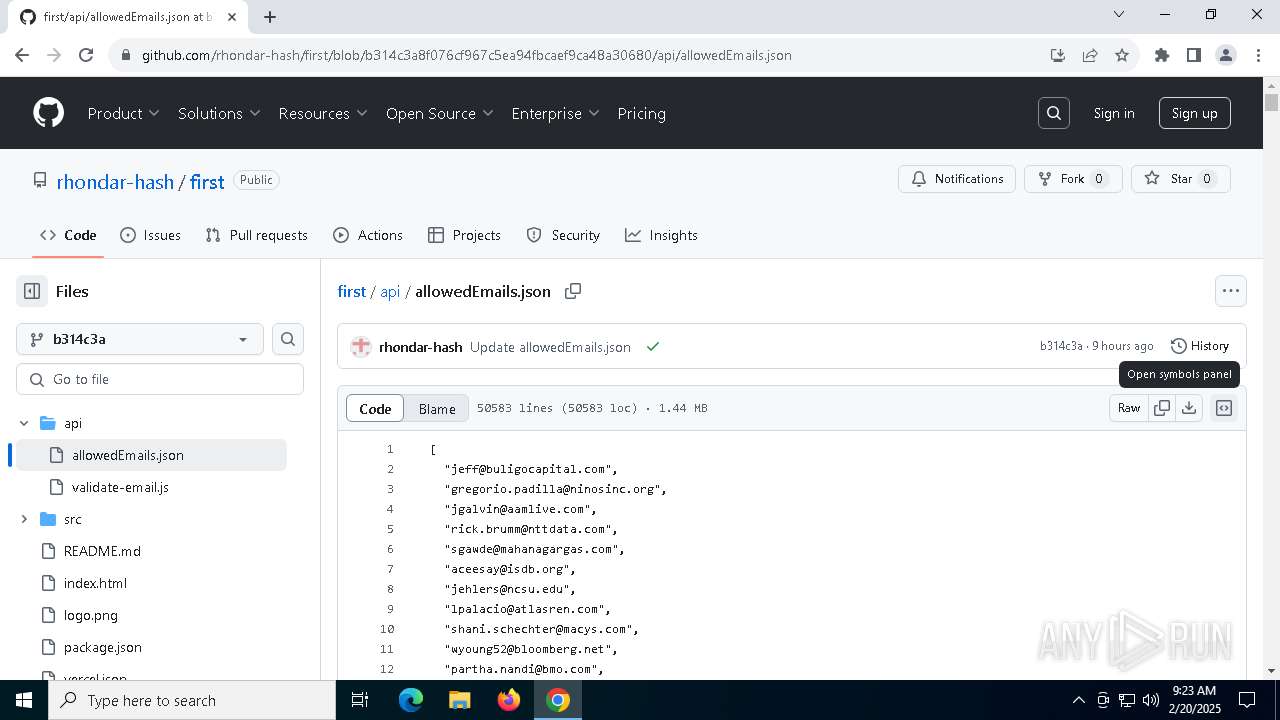Click the Pricing link
This screenshot has width=1280, height=720.
click(642, 113)
